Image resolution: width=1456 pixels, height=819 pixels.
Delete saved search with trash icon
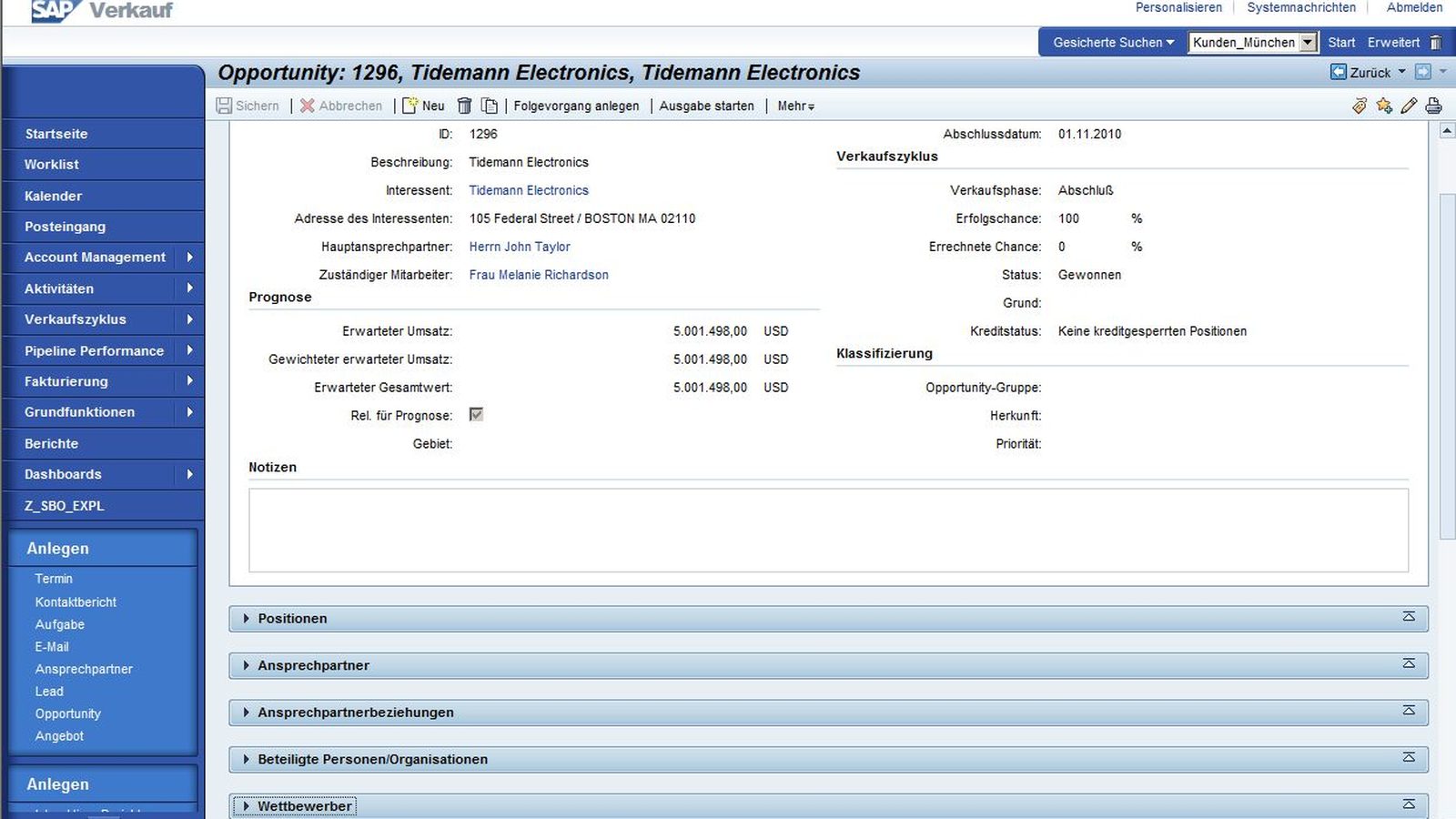(x=1436, y=43)
